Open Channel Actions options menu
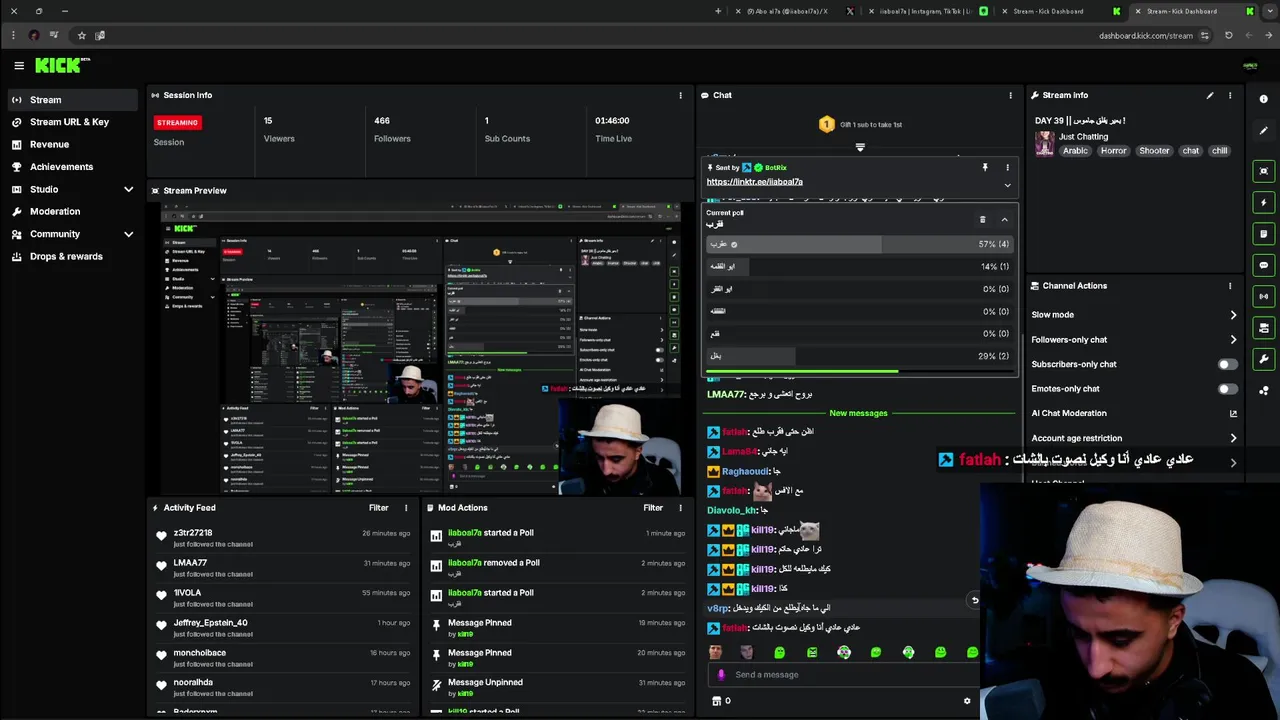Screen dimensions: 1280x720 tap(1230, 286)
